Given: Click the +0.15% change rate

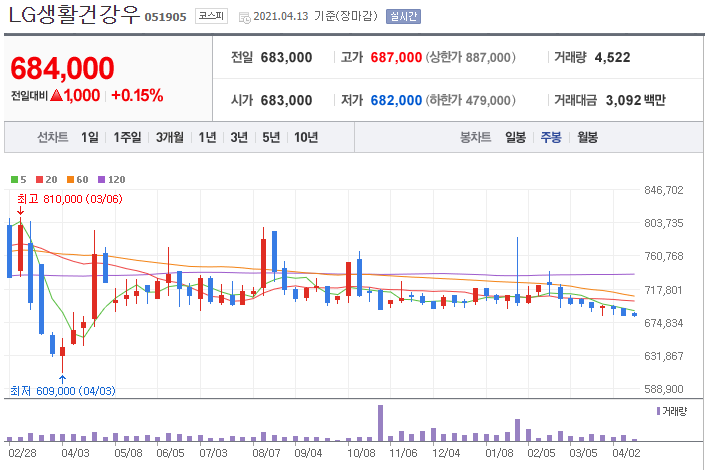Looking at the screenshot, I should pyautogui.click(x=137, y=95).
